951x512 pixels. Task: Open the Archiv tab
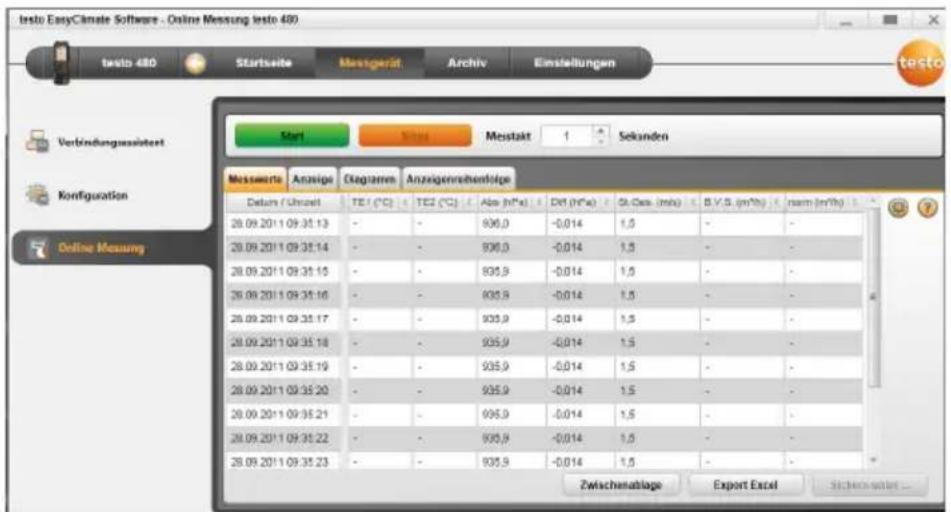click(466, 63)
